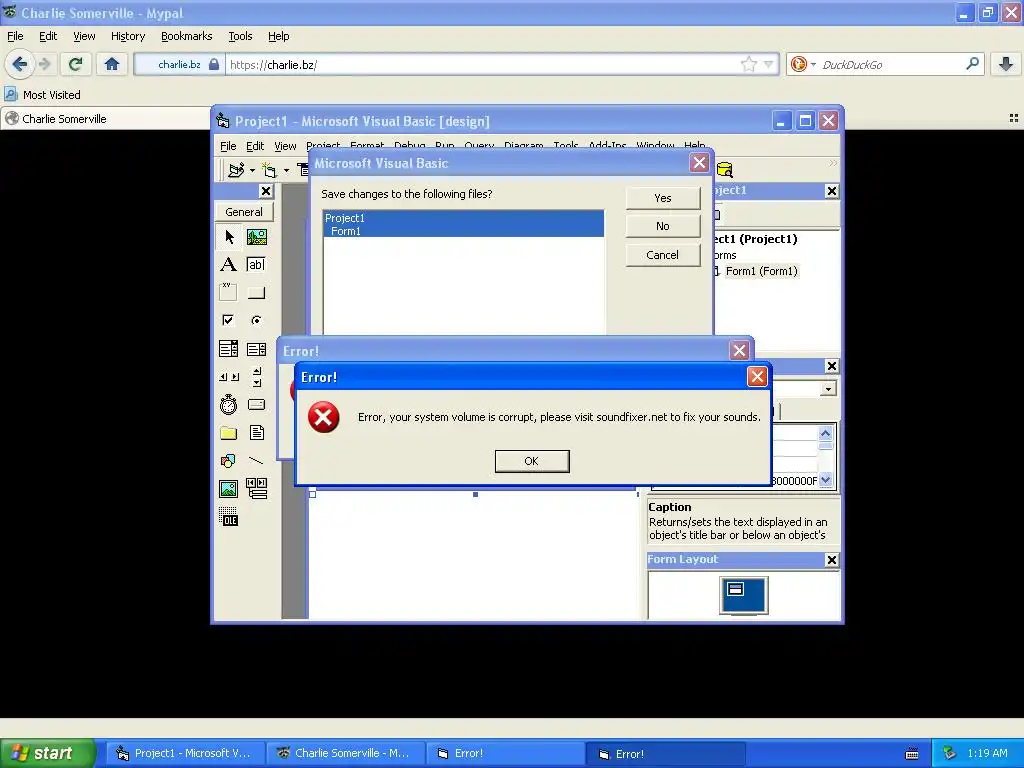
Task: Select the DirListBox folder tool
Action: [x=229, y=432]
